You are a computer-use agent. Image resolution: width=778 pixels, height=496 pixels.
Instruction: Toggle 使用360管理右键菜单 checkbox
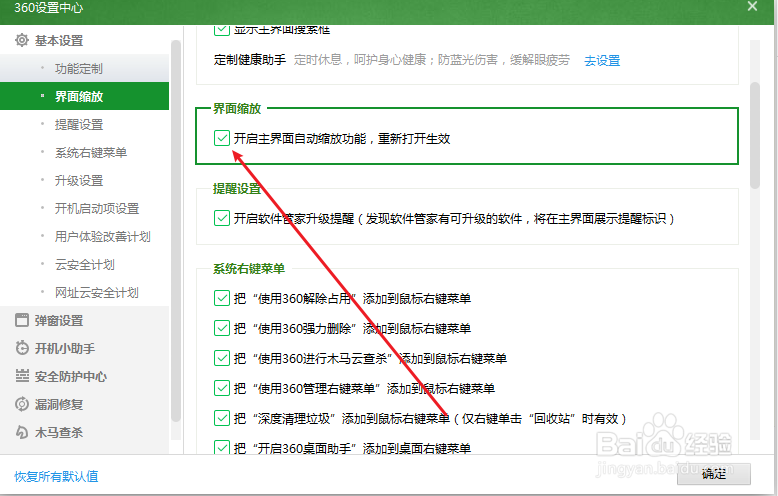(222, 388)
